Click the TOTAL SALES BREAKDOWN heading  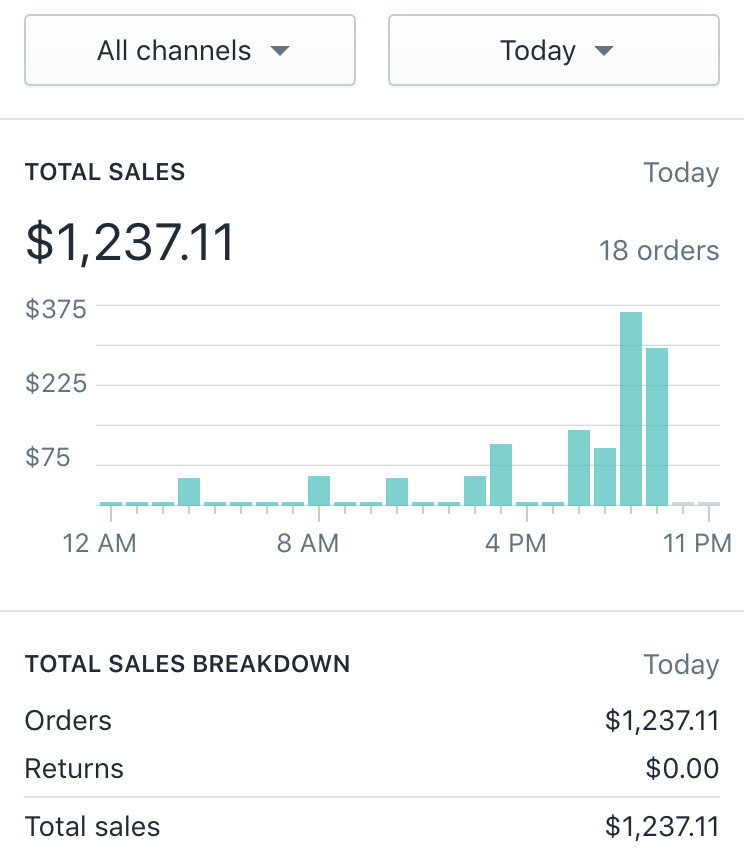(187, 664)
